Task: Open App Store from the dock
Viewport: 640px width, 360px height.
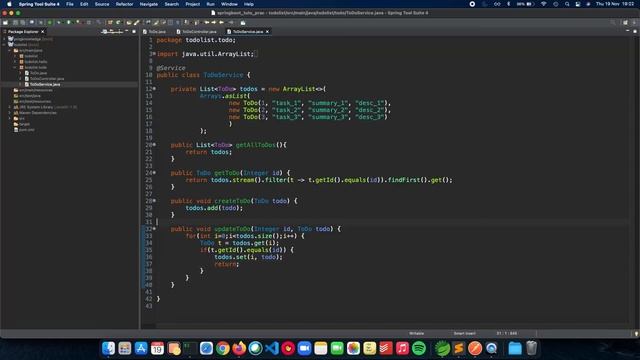Action: (141, 348)
